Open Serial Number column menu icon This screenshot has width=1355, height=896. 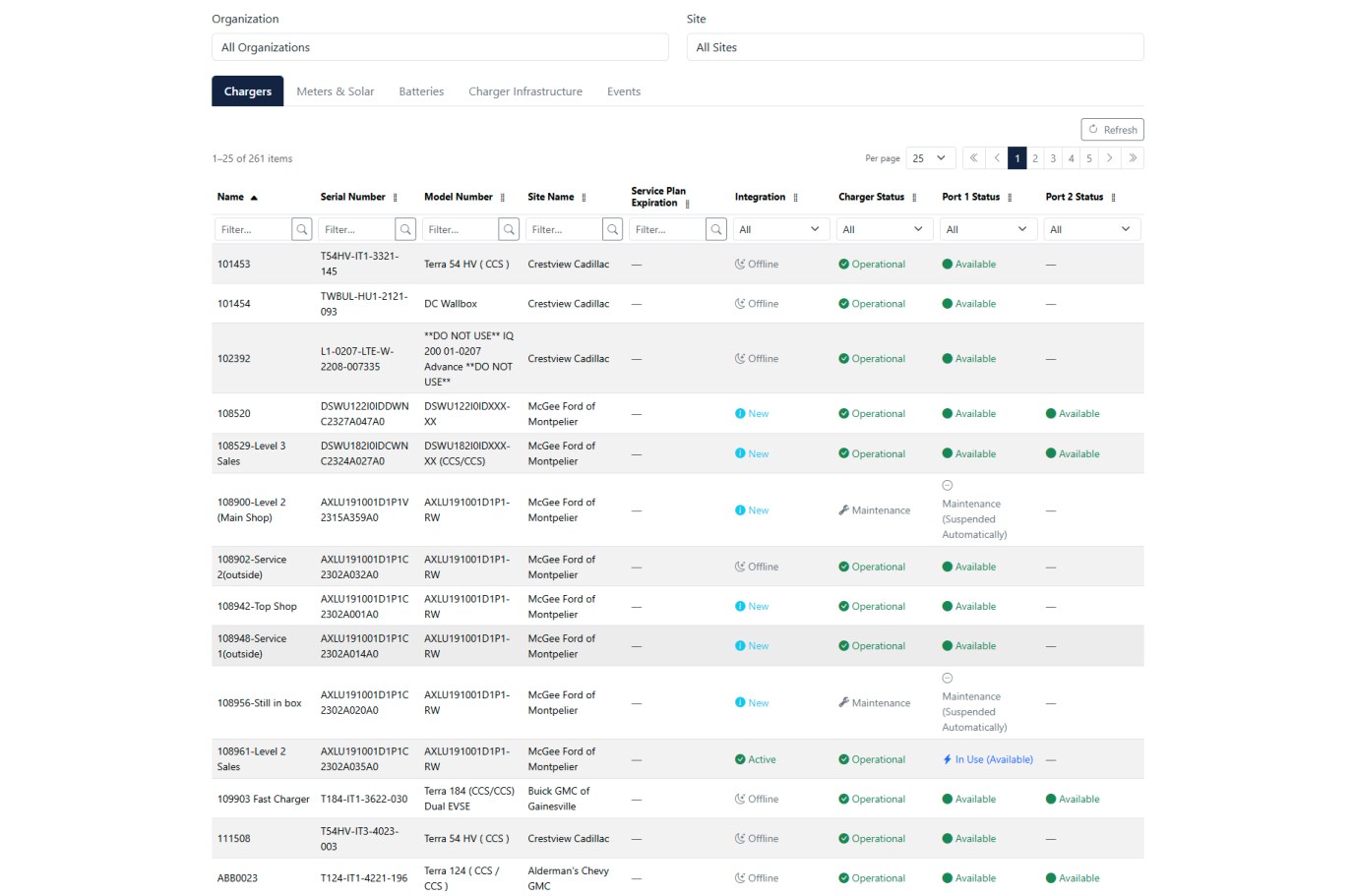click(396, 198)
